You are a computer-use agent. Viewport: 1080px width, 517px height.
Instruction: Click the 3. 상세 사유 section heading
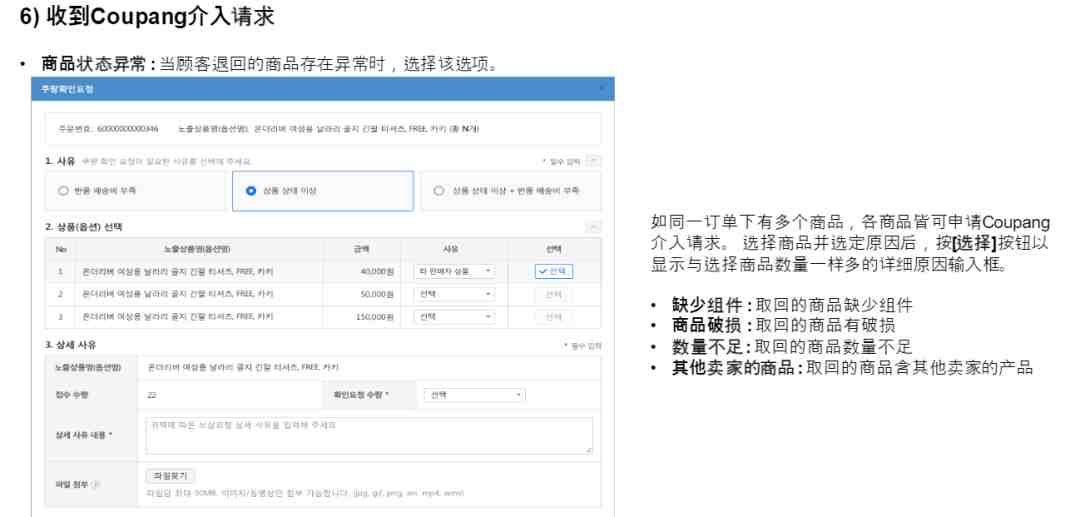[71, 345]
